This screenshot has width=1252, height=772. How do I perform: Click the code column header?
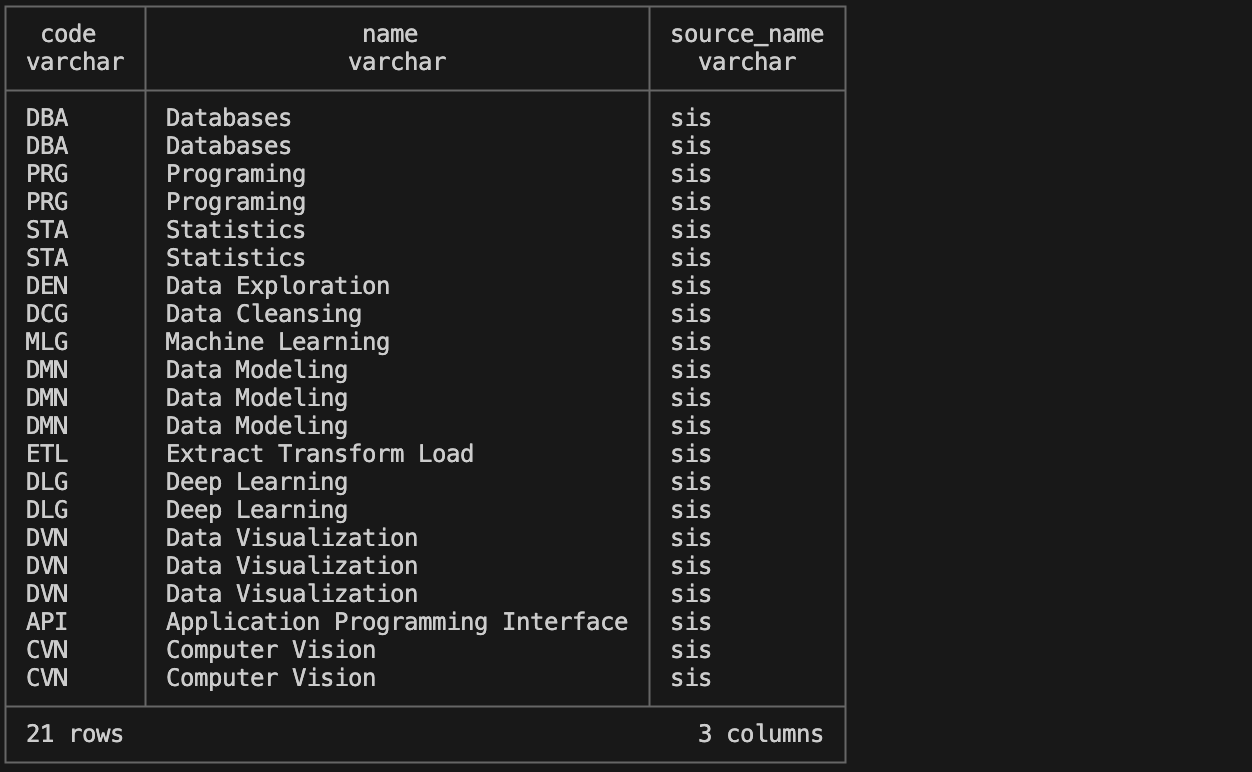point(68,35)
